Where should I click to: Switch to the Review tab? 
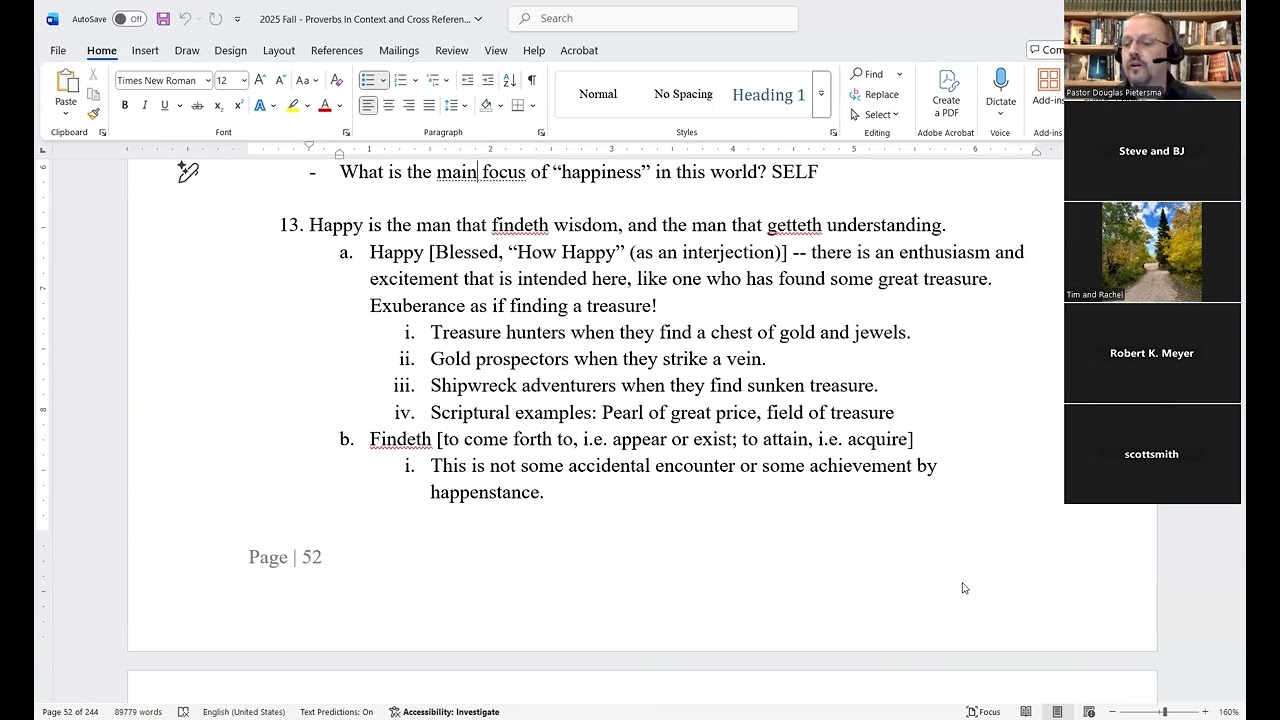(x=451, y=50)
